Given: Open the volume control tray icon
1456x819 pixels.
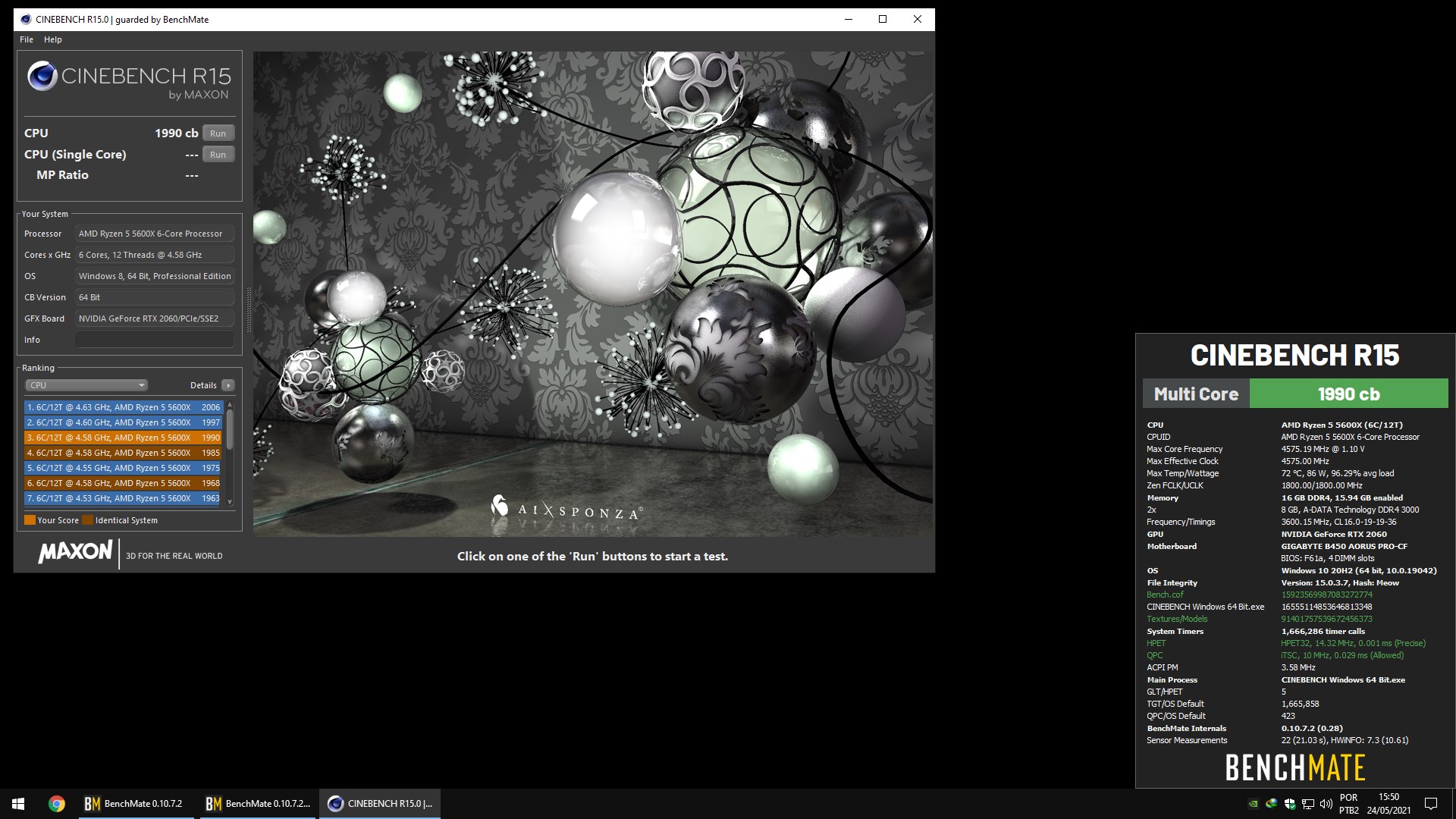Looking at the screenshot, I should (1326, 804).
